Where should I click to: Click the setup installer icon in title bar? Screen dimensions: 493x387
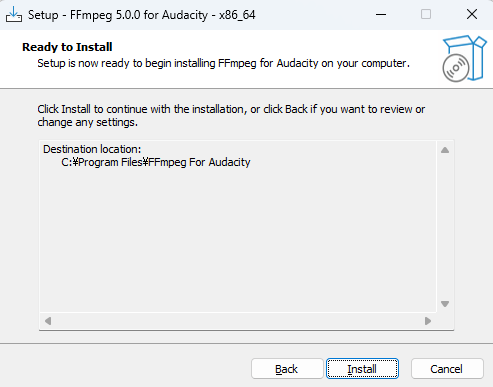[14, 14]
